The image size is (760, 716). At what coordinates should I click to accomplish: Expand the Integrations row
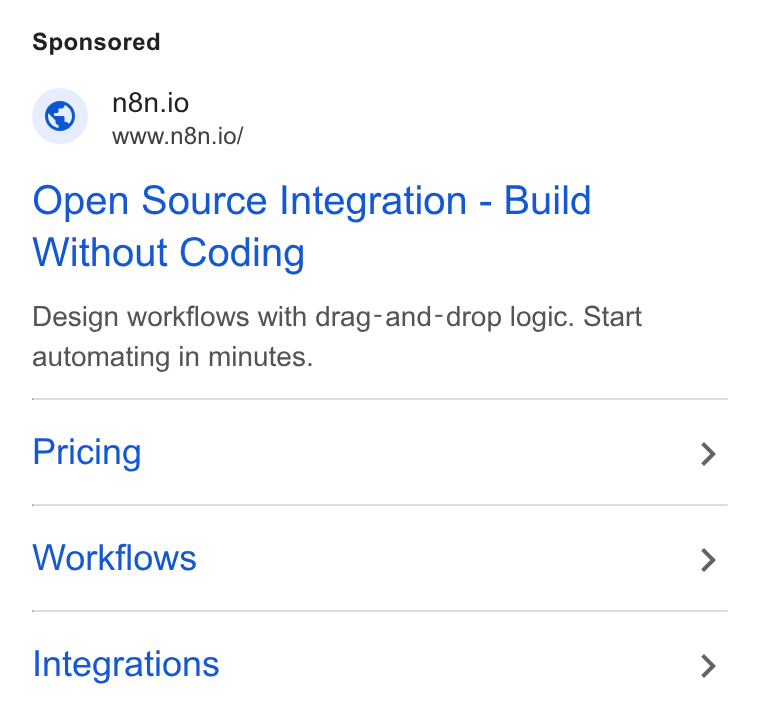click(380, 664)
